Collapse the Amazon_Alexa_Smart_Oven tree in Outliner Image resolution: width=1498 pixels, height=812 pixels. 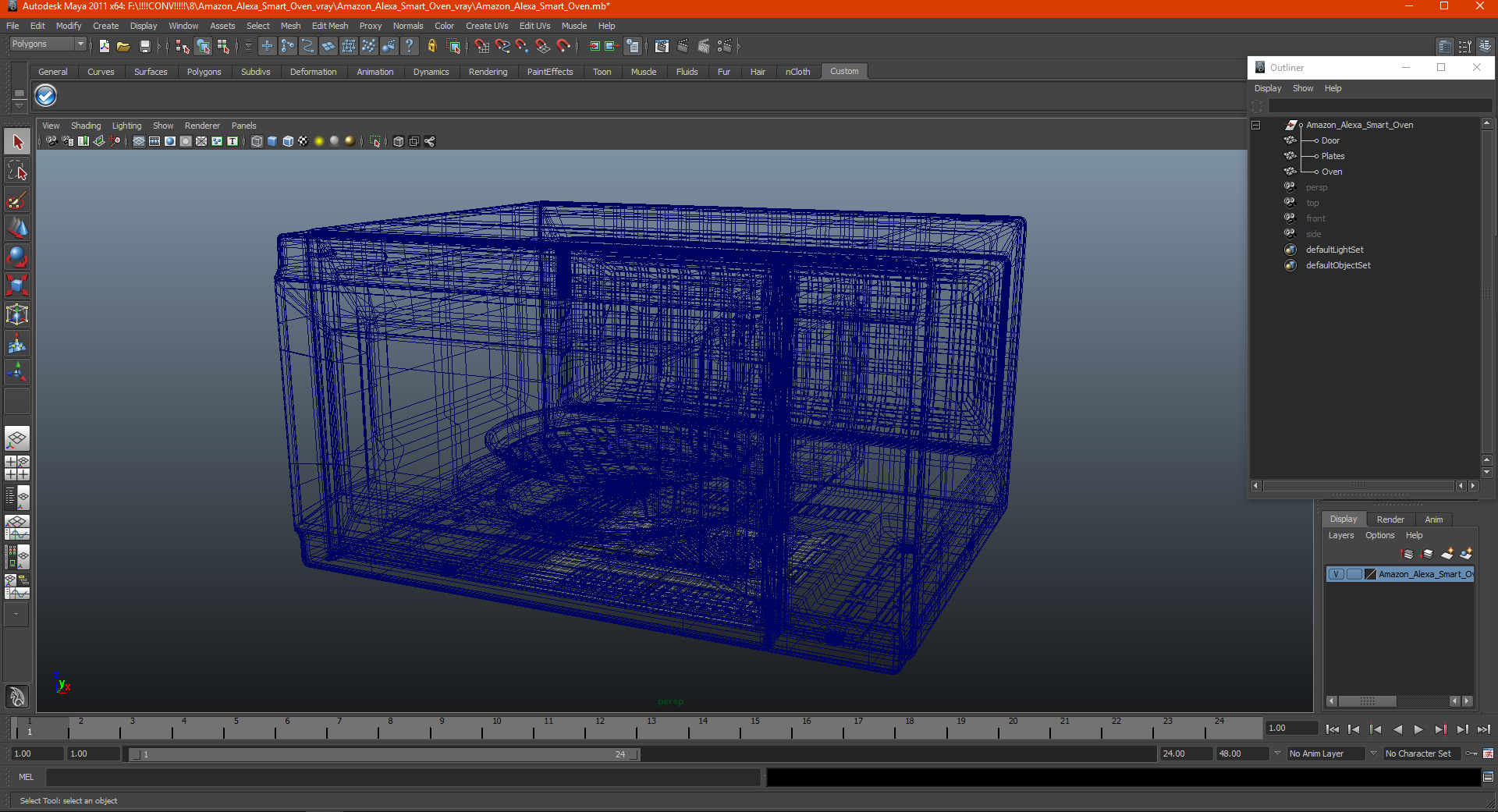tap(1256, 126)
